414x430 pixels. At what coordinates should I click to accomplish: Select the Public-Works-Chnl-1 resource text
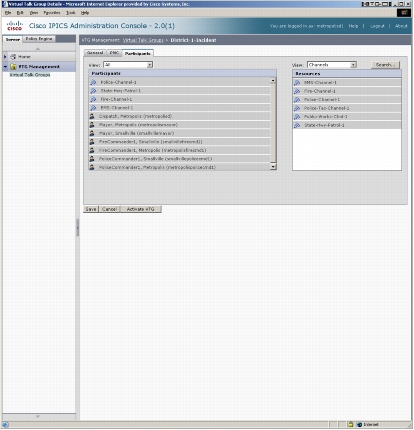[325, 117]
